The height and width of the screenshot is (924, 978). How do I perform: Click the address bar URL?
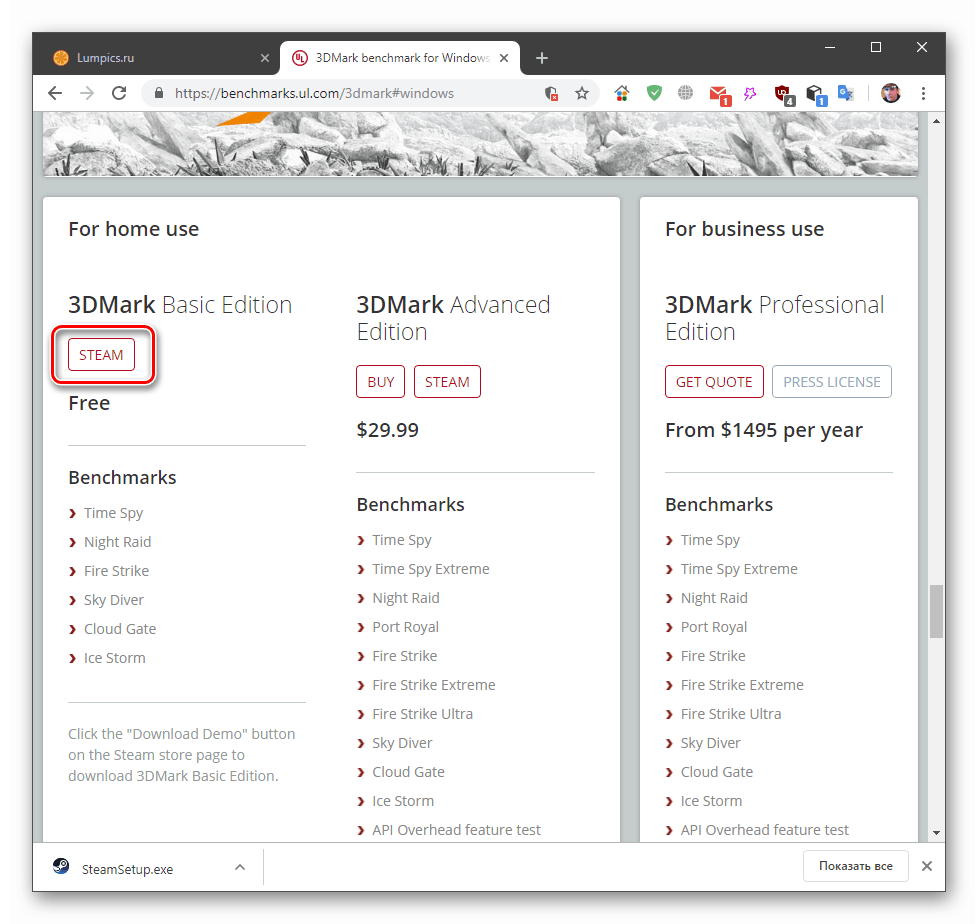tap(314, 94)
